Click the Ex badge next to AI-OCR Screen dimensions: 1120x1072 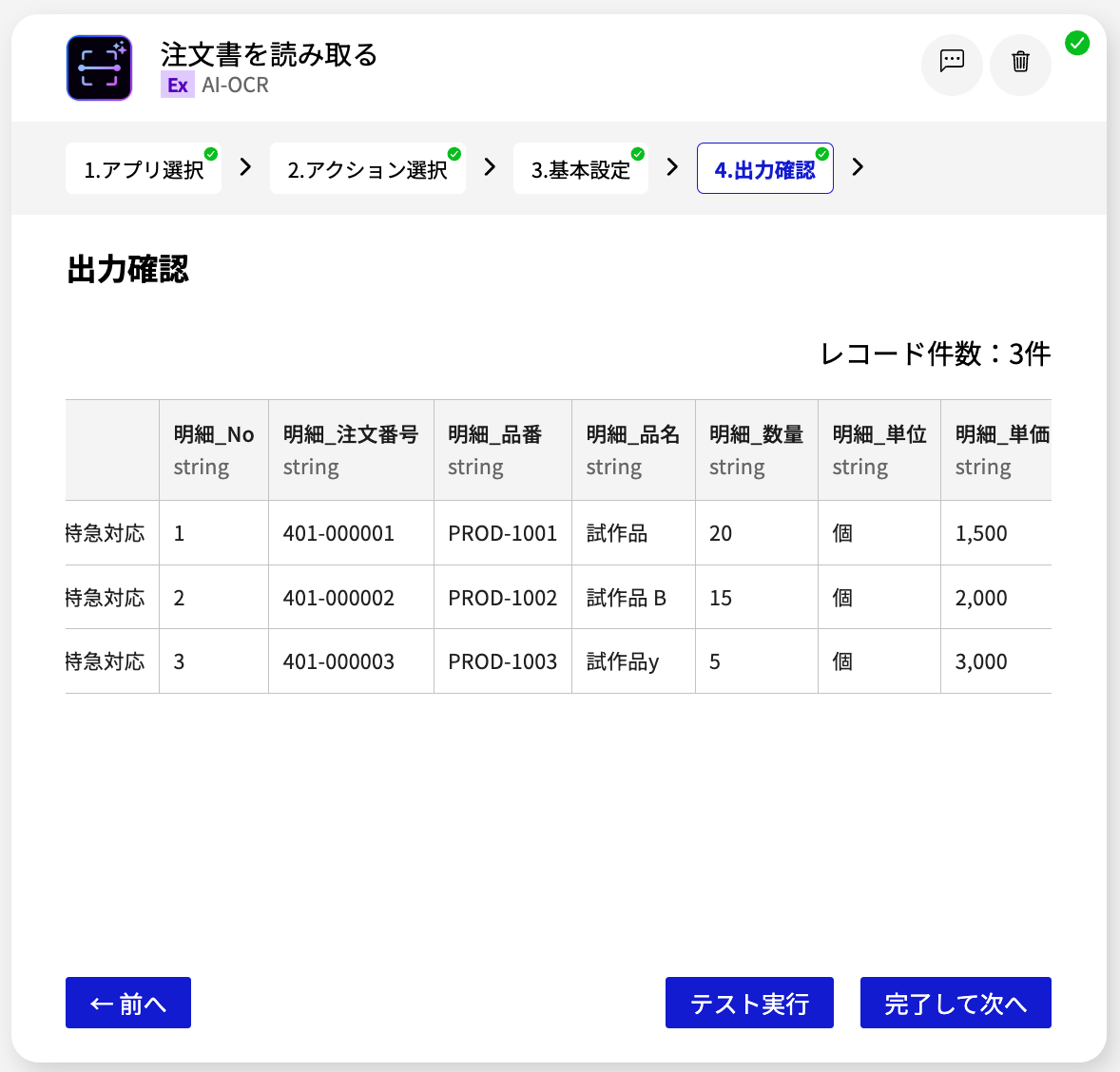(x=177, y=85)
